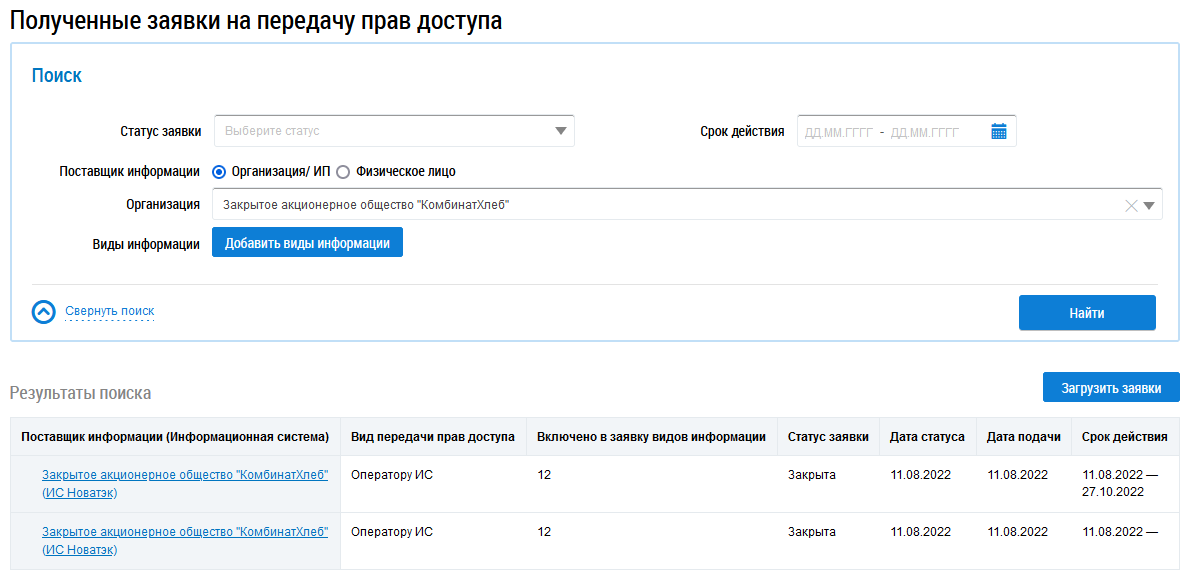Clear the selected organization with X icon

[x=1131, y=206]
